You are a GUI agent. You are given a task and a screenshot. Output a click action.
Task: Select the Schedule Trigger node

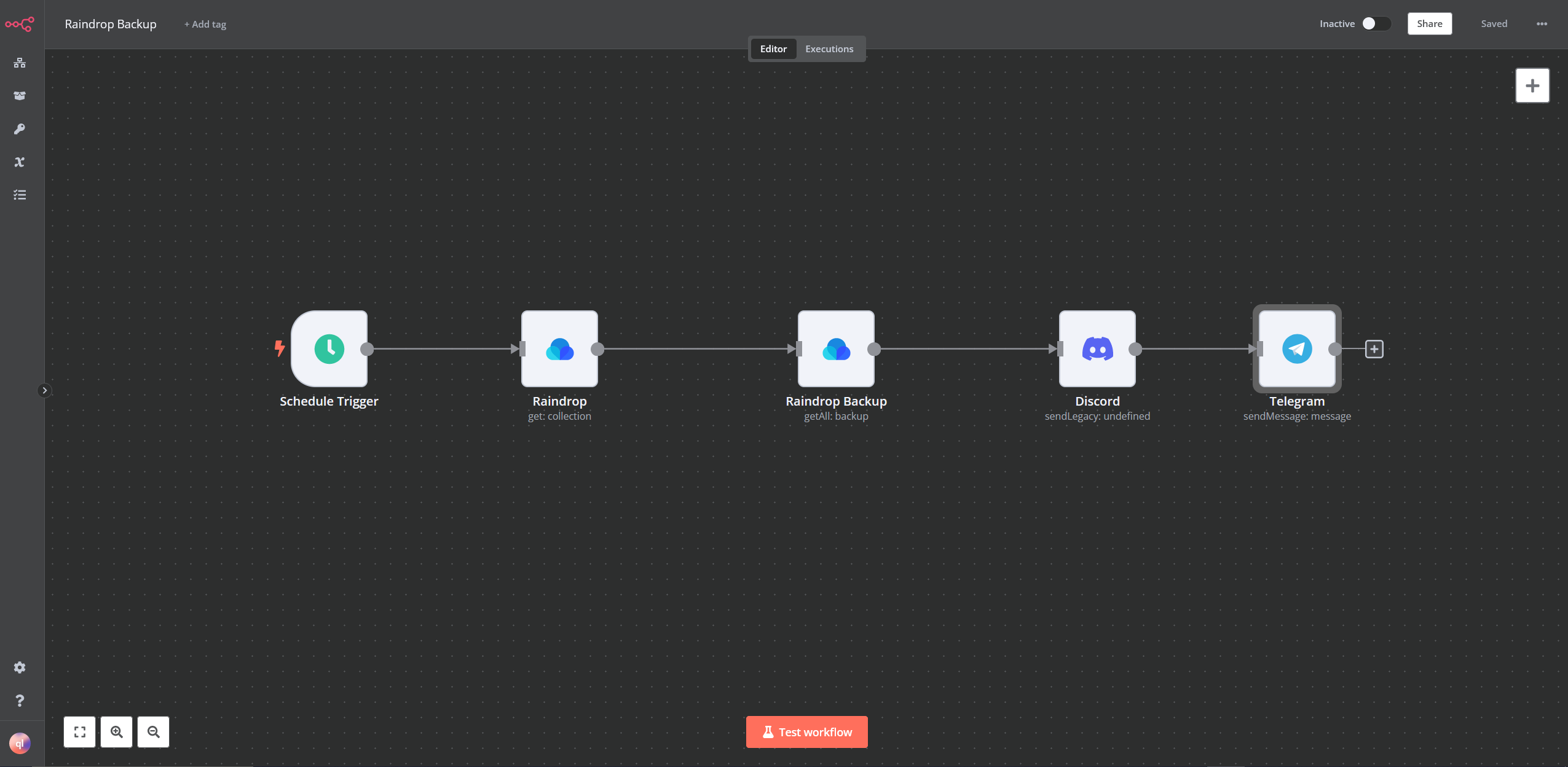pos(329,349)
